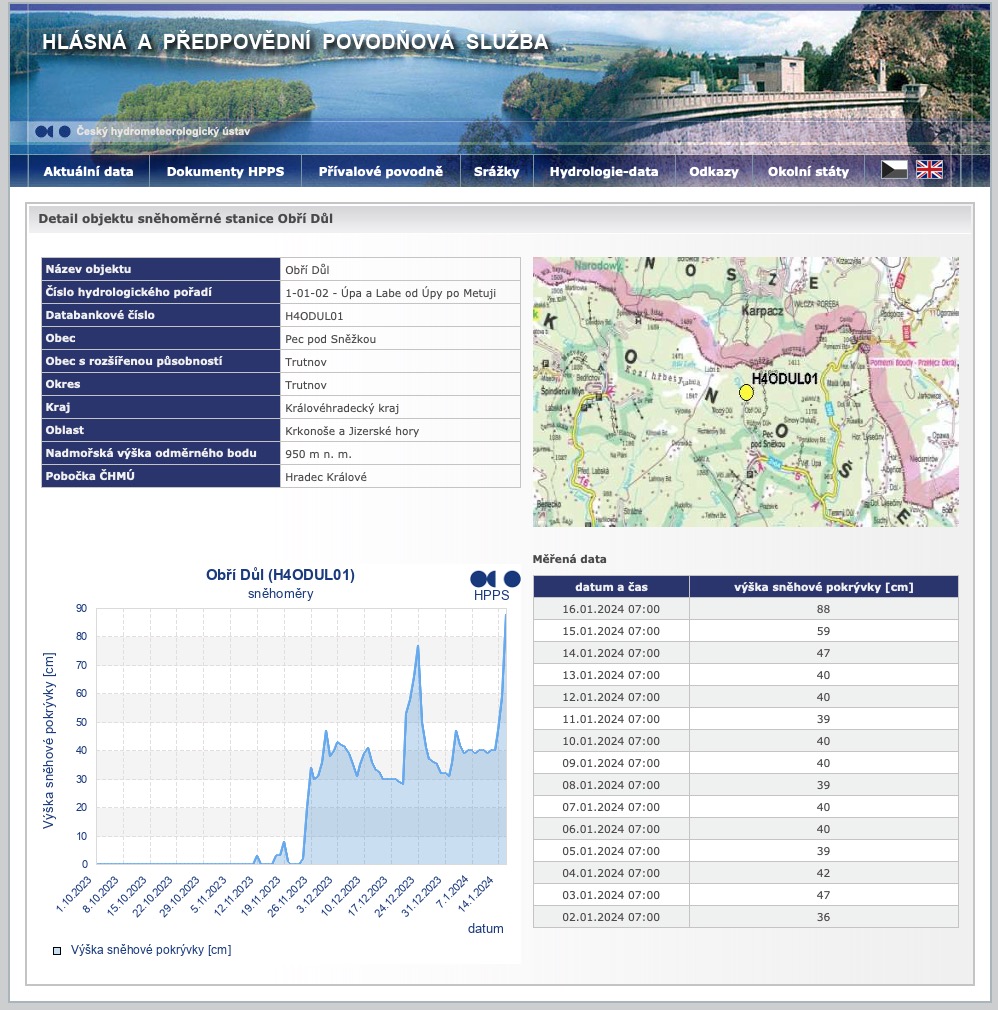
Task: Open the Hydrologie-data menu
Action: tap(604, 171)
